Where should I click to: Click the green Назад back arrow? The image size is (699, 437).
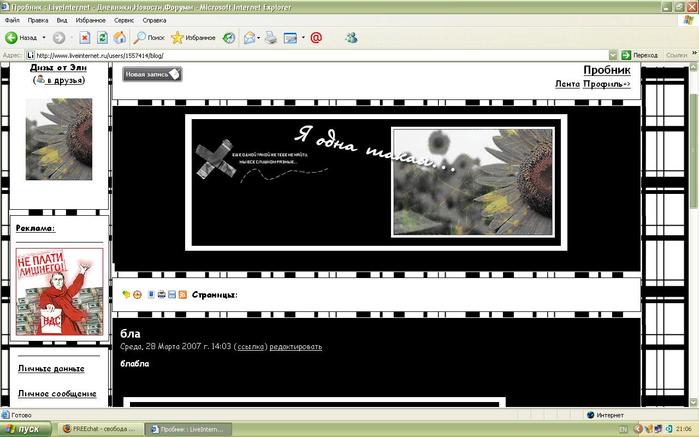click(11, 38)
